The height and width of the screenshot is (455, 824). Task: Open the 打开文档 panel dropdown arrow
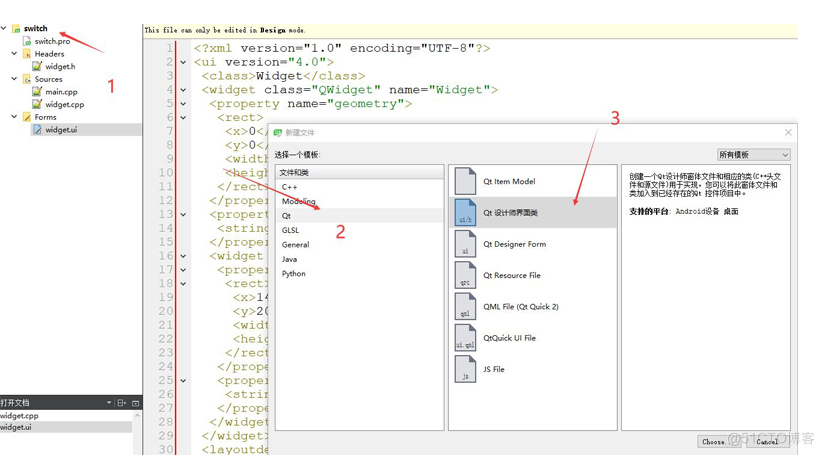(108, 403)
